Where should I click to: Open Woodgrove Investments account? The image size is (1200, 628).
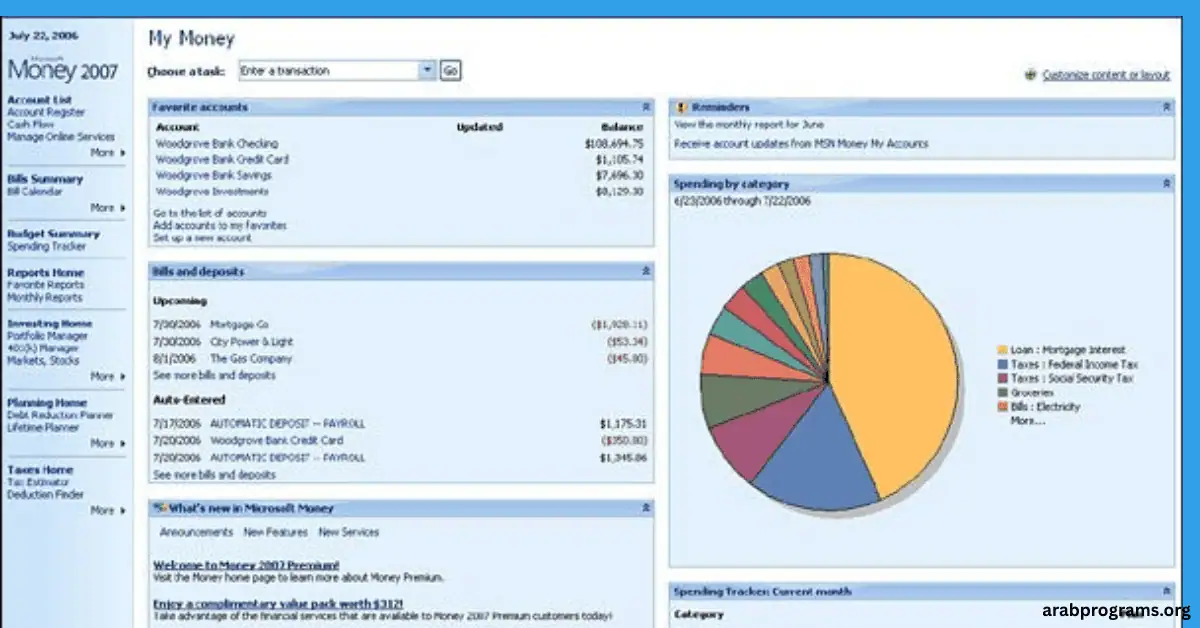(x=212, y=191)
